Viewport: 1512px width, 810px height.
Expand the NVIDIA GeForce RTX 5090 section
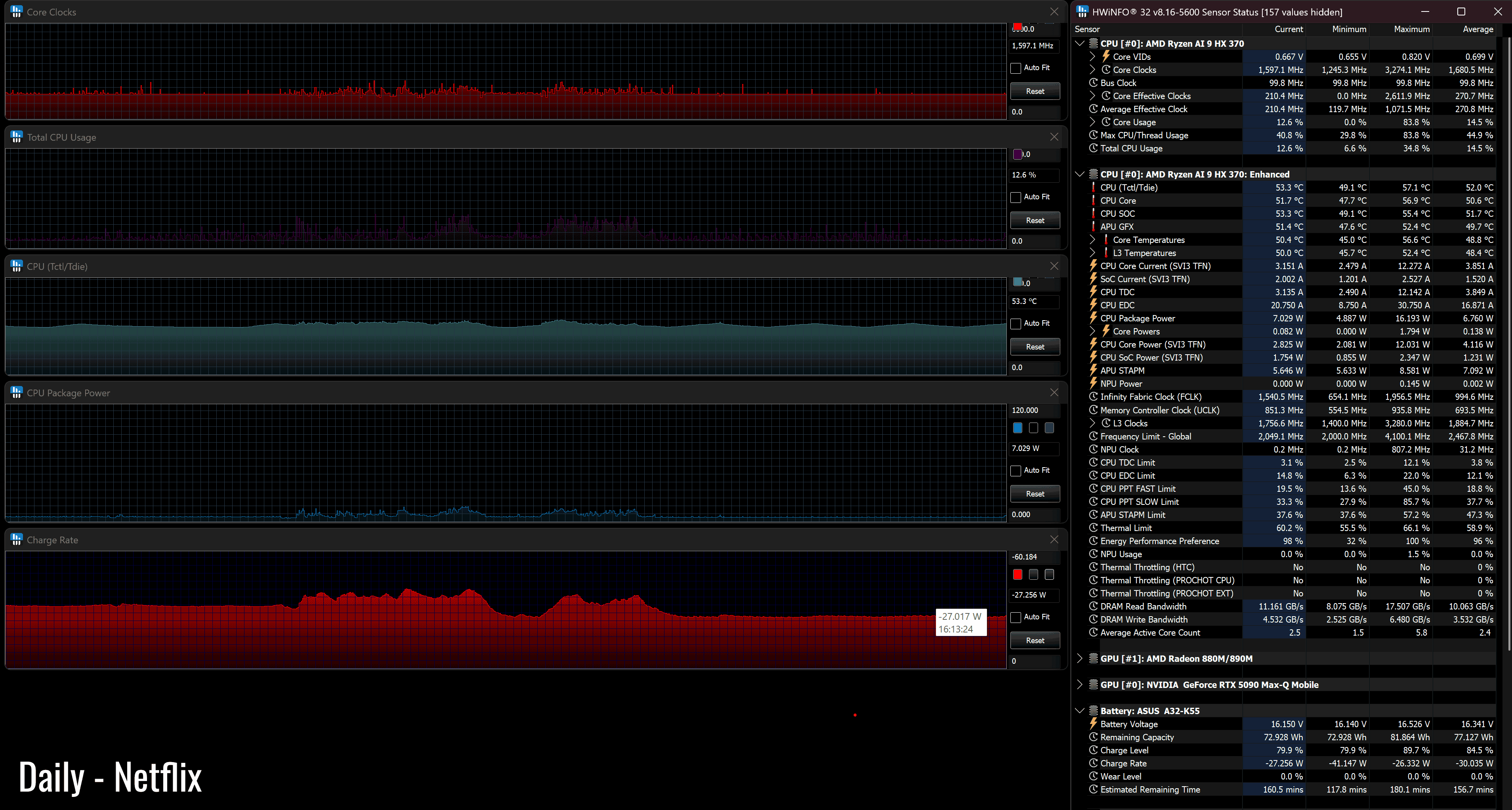tap(1079, 684)
